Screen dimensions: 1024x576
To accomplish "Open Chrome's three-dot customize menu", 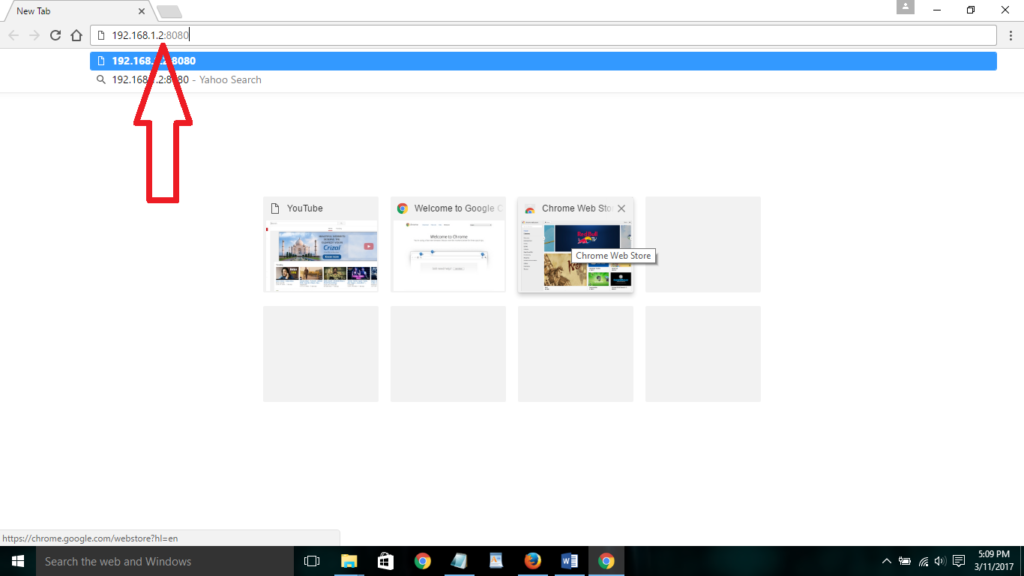I will pos(1010,35).
